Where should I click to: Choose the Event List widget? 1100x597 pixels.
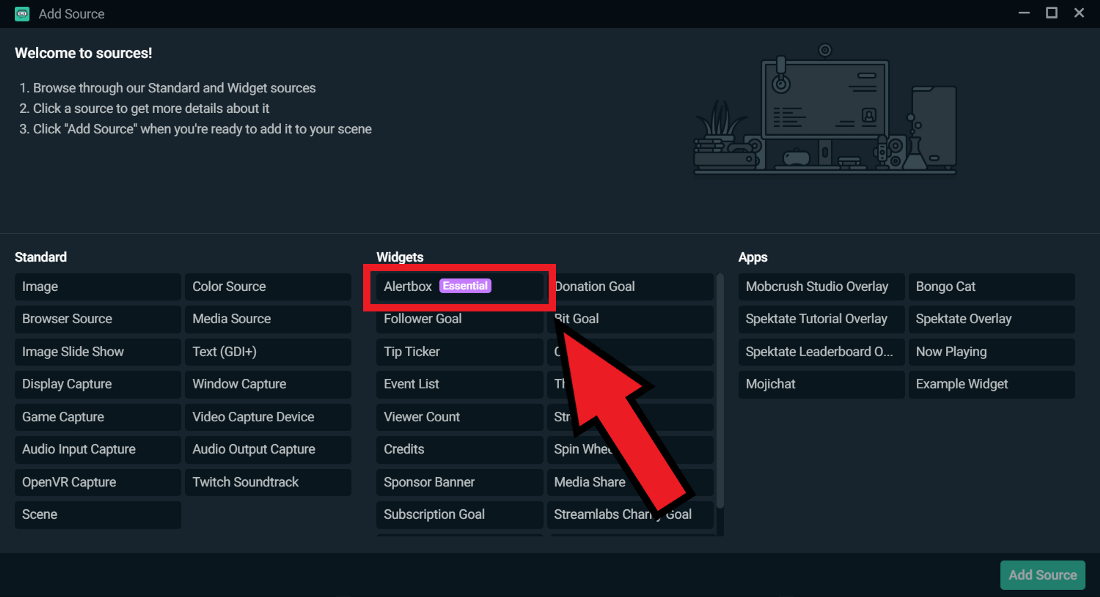[x=460, y=384]
